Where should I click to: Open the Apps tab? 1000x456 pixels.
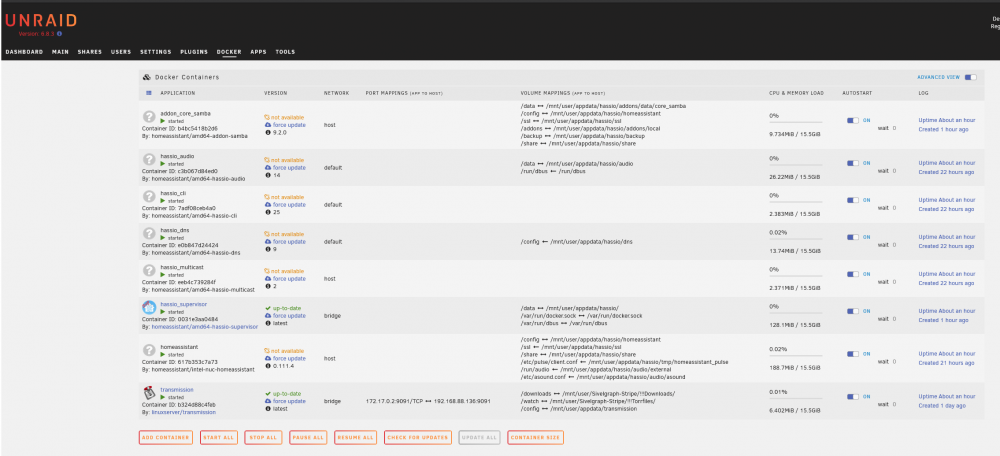pos(258,52)
